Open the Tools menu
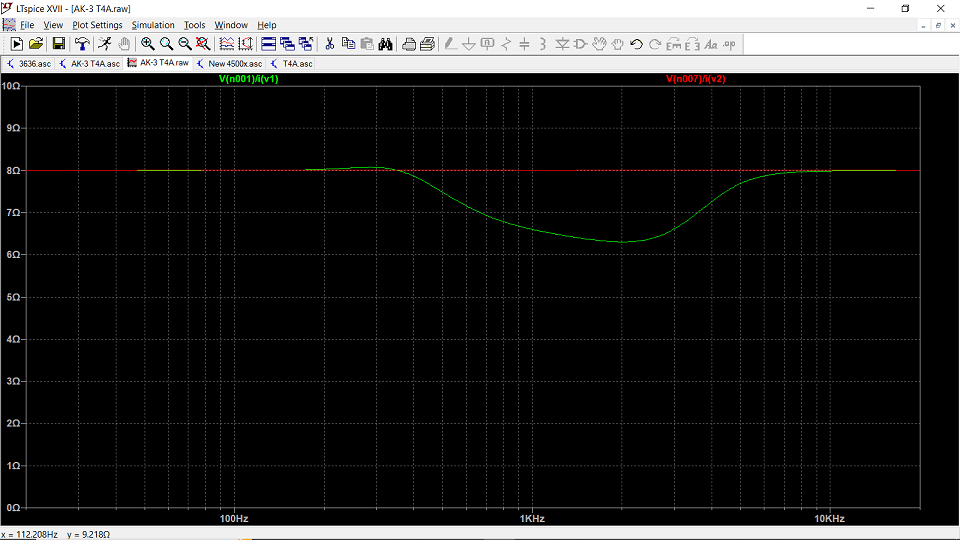The image size is (960, 540). (194, 25)
